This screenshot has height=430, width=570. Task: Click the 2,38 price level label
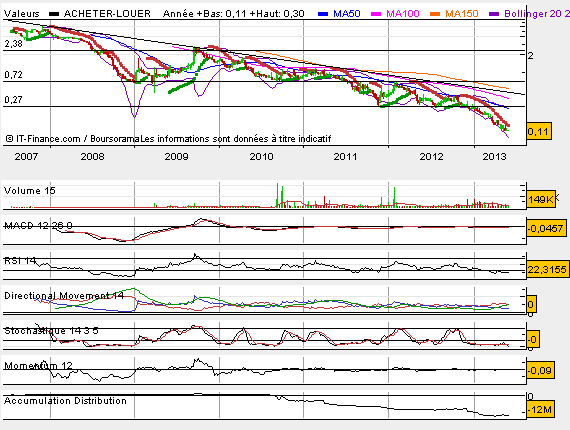[13, 44]
